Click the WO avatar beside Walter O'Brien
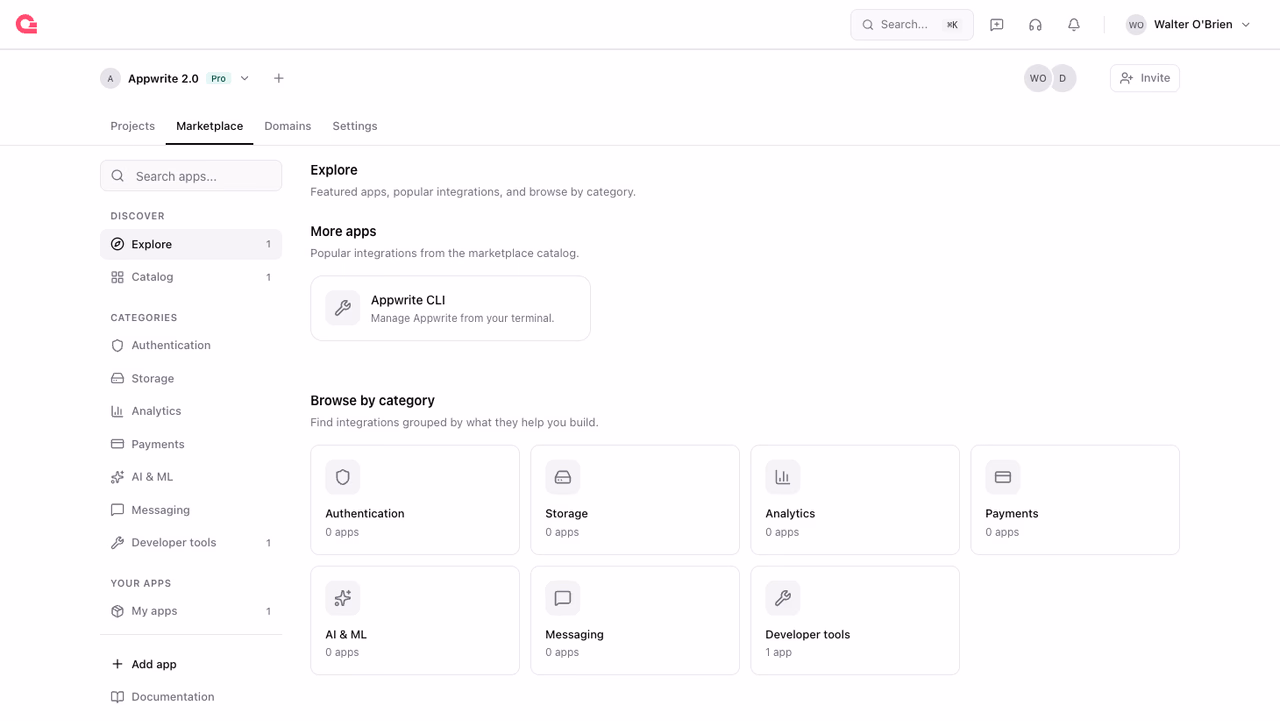 pos(1136,25)
